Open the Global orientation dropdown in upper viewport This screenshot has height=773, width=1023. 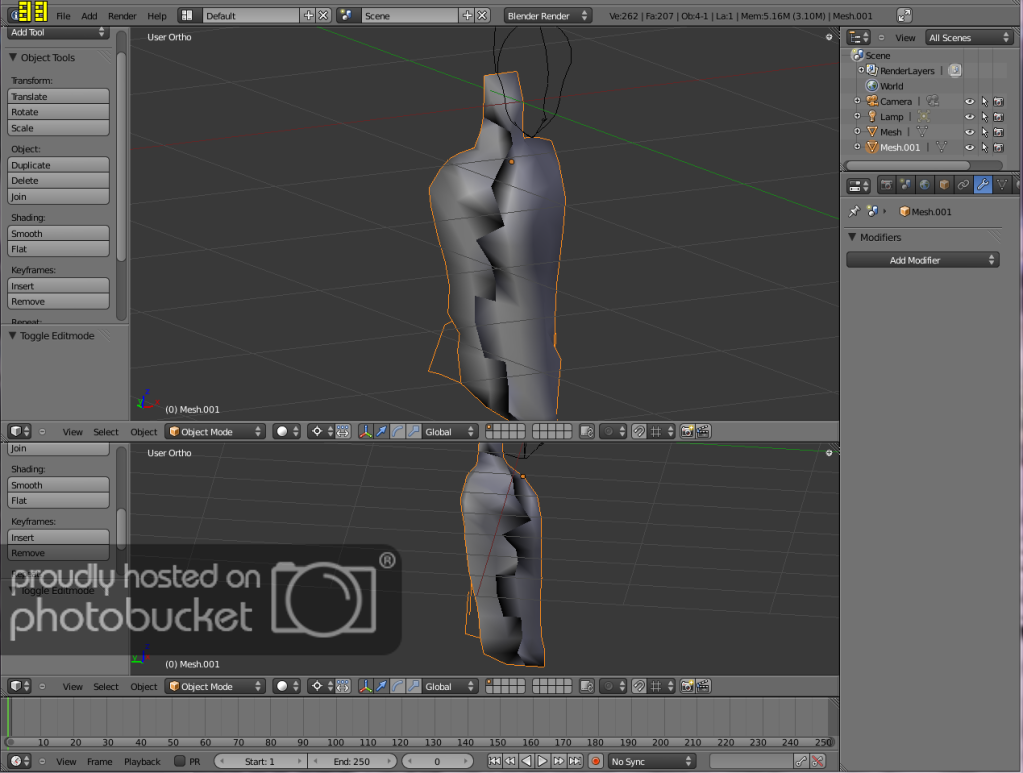[x=450, y=432]
